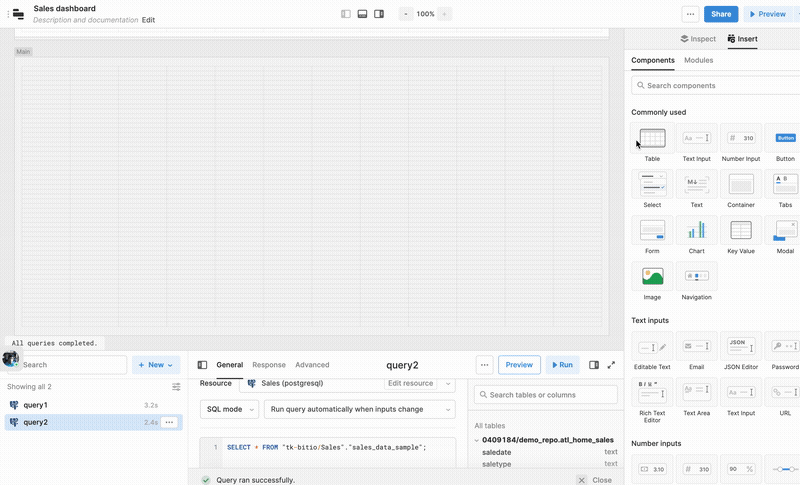Viewport: 800px width, 485px height.
Task: Pick the Text Input under Text inputs
Action: click(x=741, y=393)
